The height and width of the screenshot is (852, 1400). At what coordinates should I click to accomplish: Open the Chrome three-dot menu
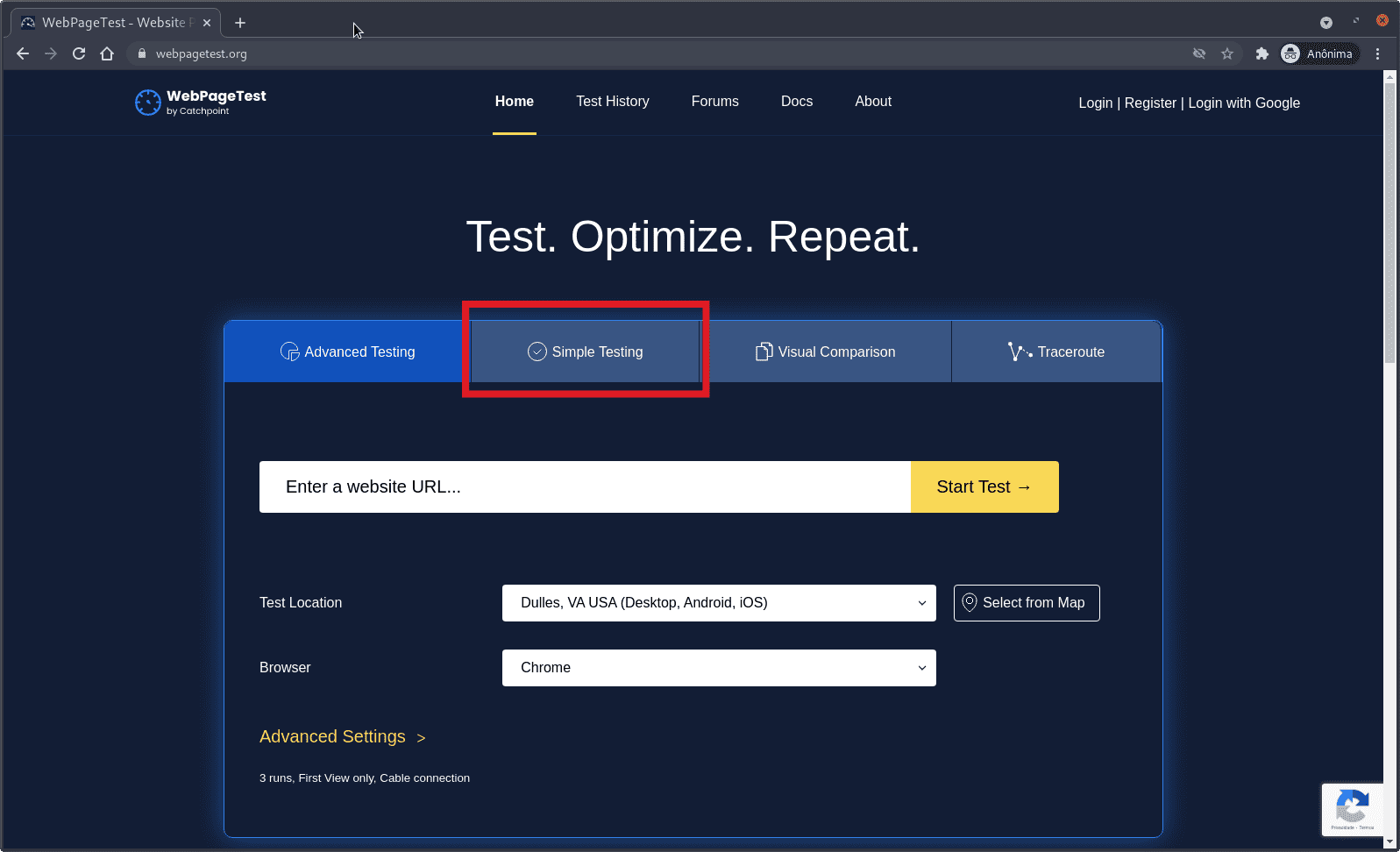point(1378,53)
